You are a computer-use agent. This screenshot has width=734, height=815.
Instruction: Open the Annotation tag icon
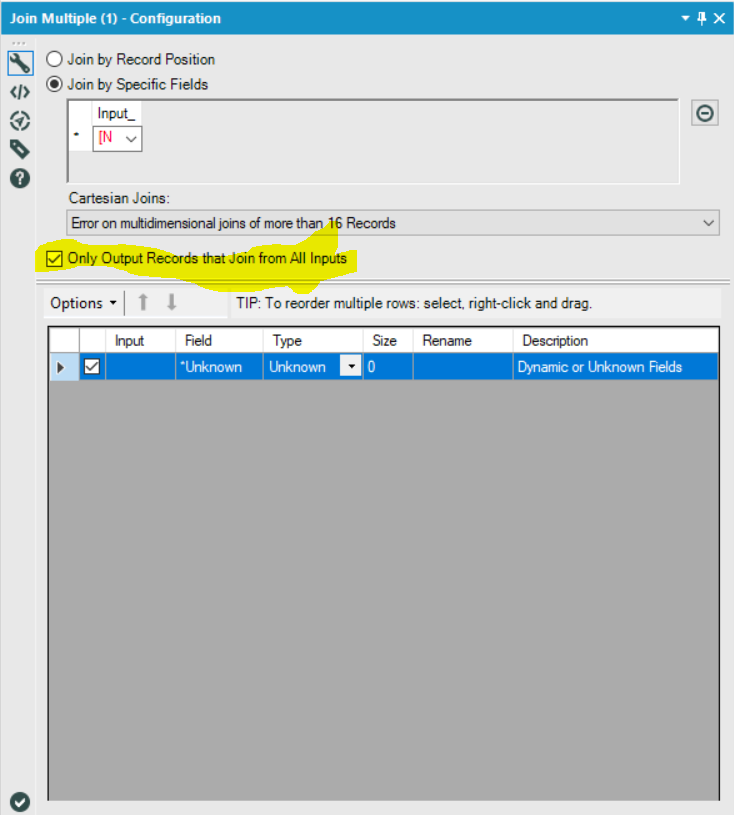pos(20,150)
